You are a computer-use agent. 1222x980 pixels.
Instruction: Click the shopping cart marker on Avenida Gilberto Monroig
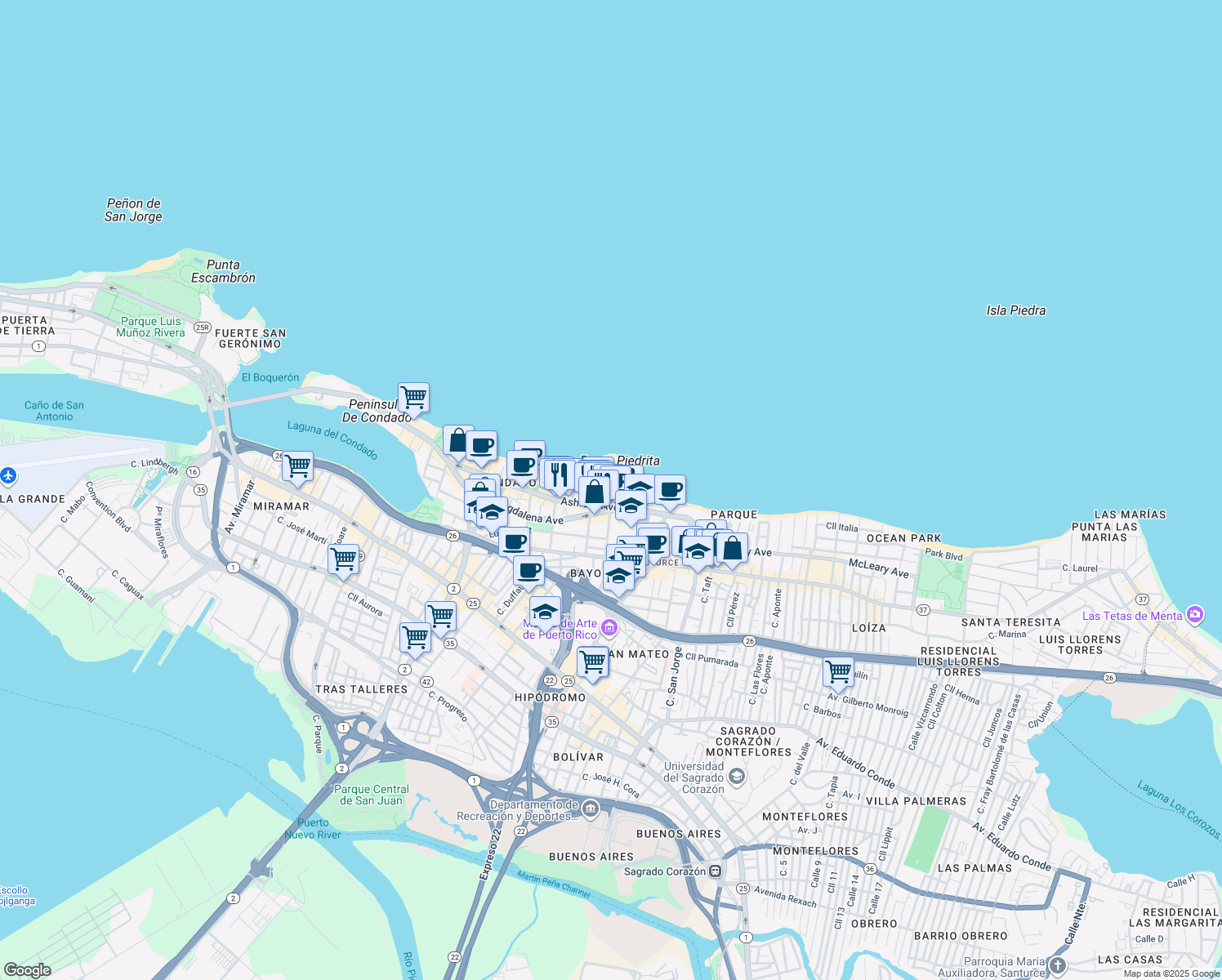click(x=838, y=670)
